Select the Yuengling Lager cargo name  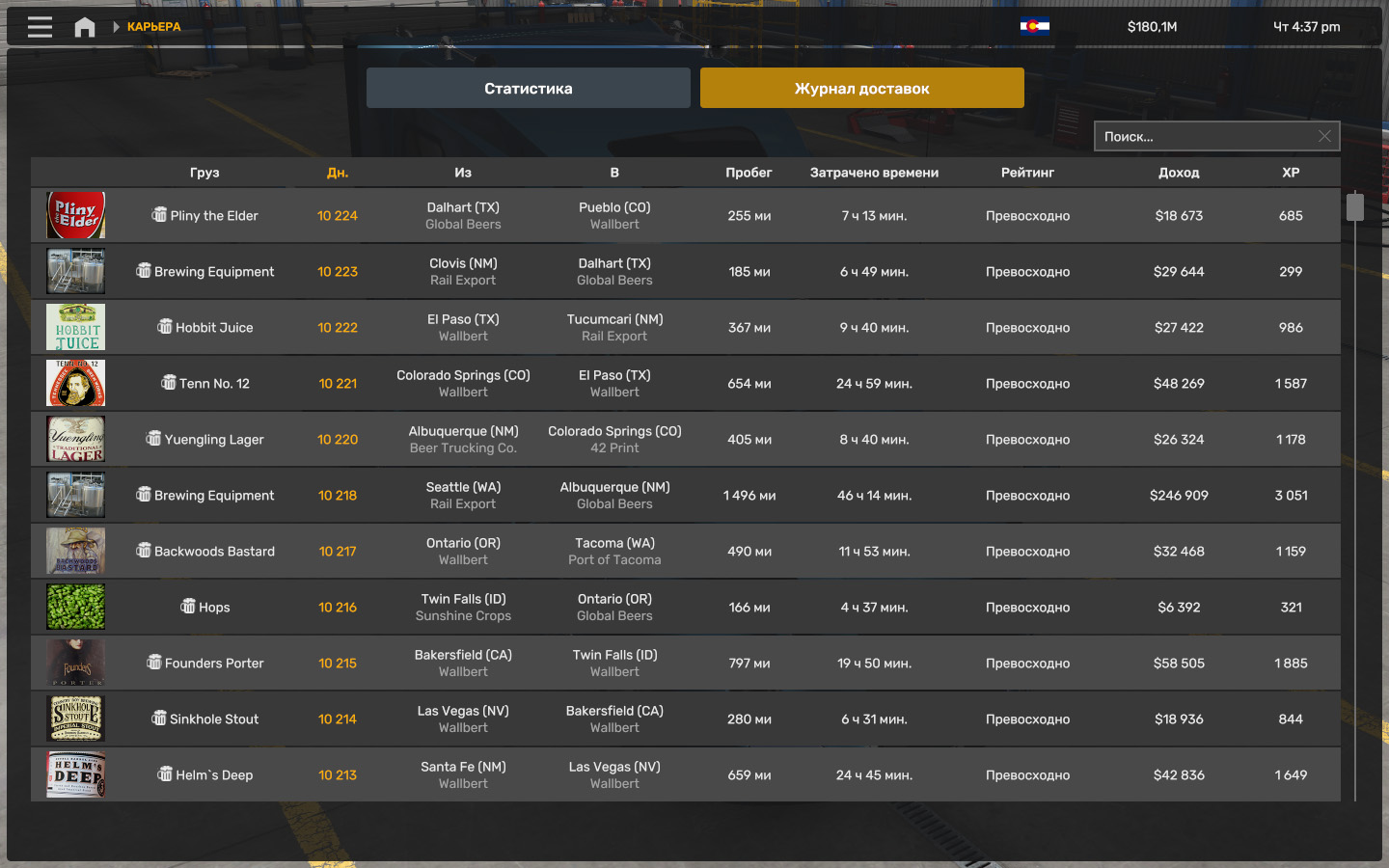214,440
